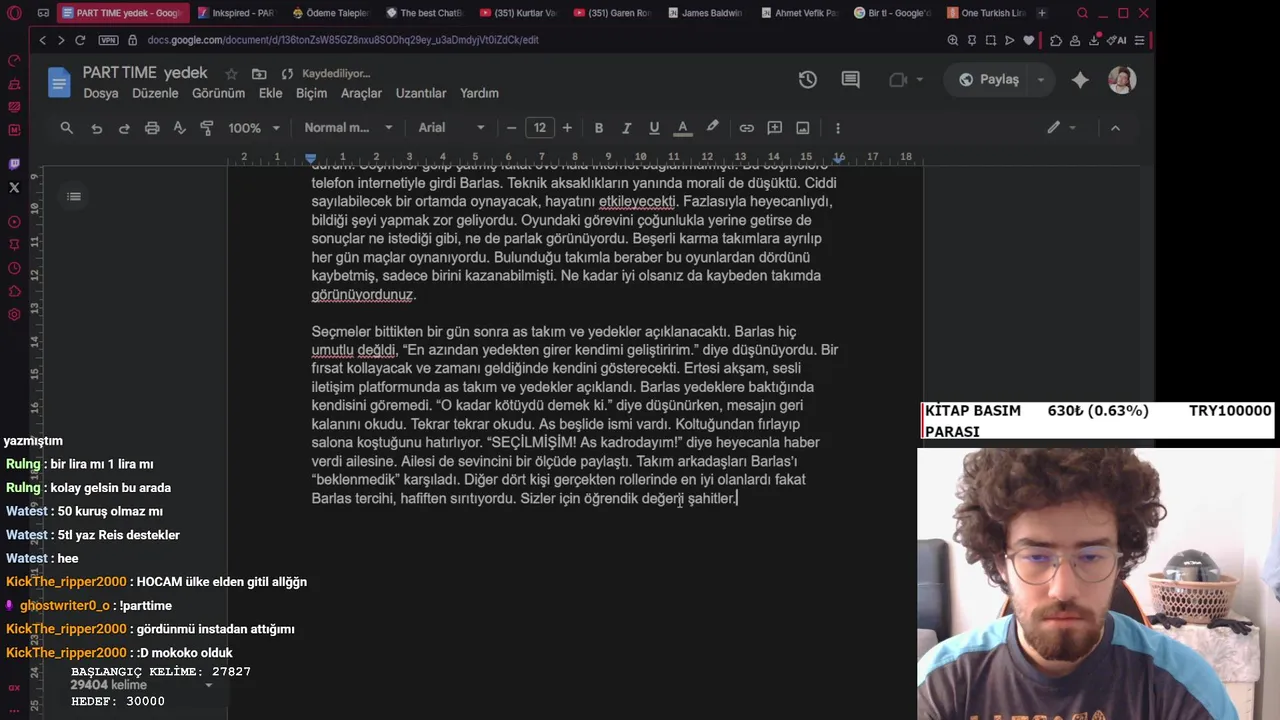Open the Yardım menu
Screen dimensions: 1280x720
pyautogui.click(x=479, y=93)
